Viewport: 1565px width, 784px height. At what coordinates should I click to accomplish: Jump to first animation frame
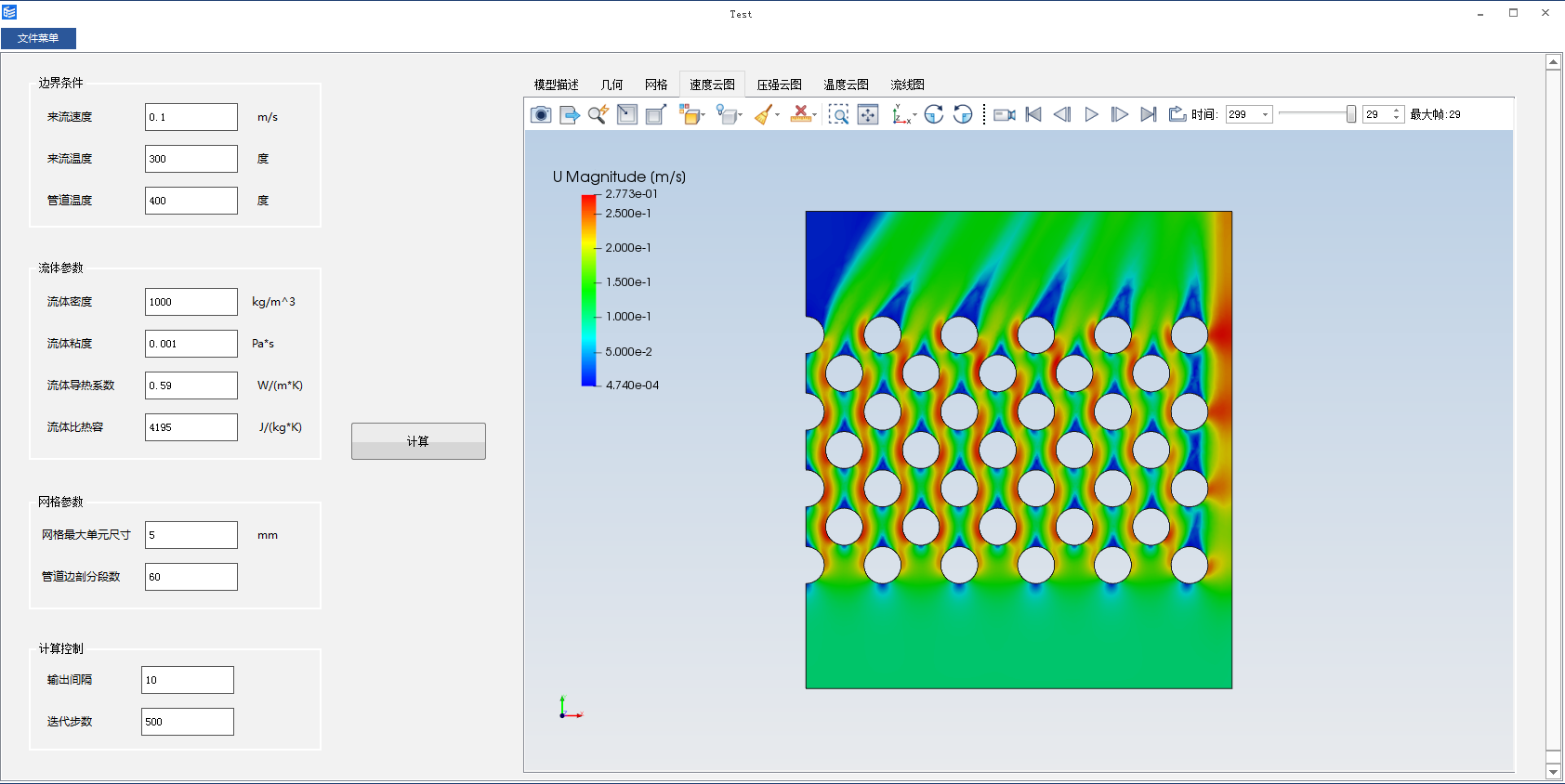coord(1033,114)
